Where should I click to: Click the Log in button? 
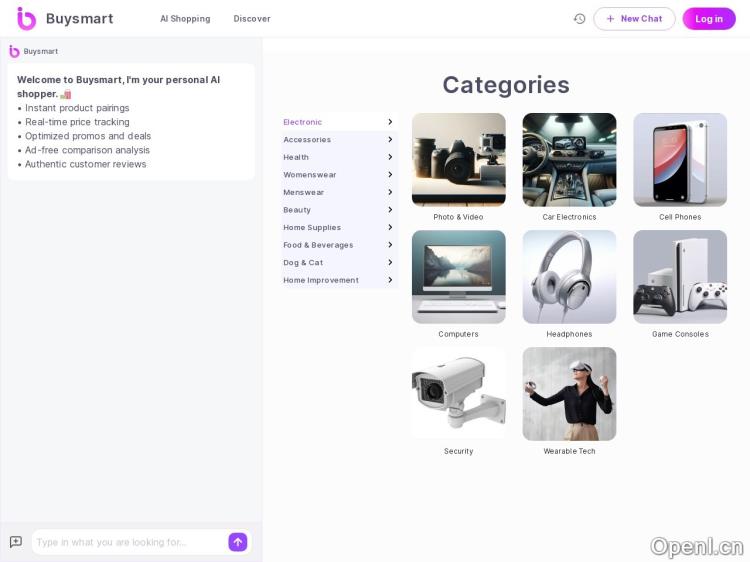click(x=709, y=19)
